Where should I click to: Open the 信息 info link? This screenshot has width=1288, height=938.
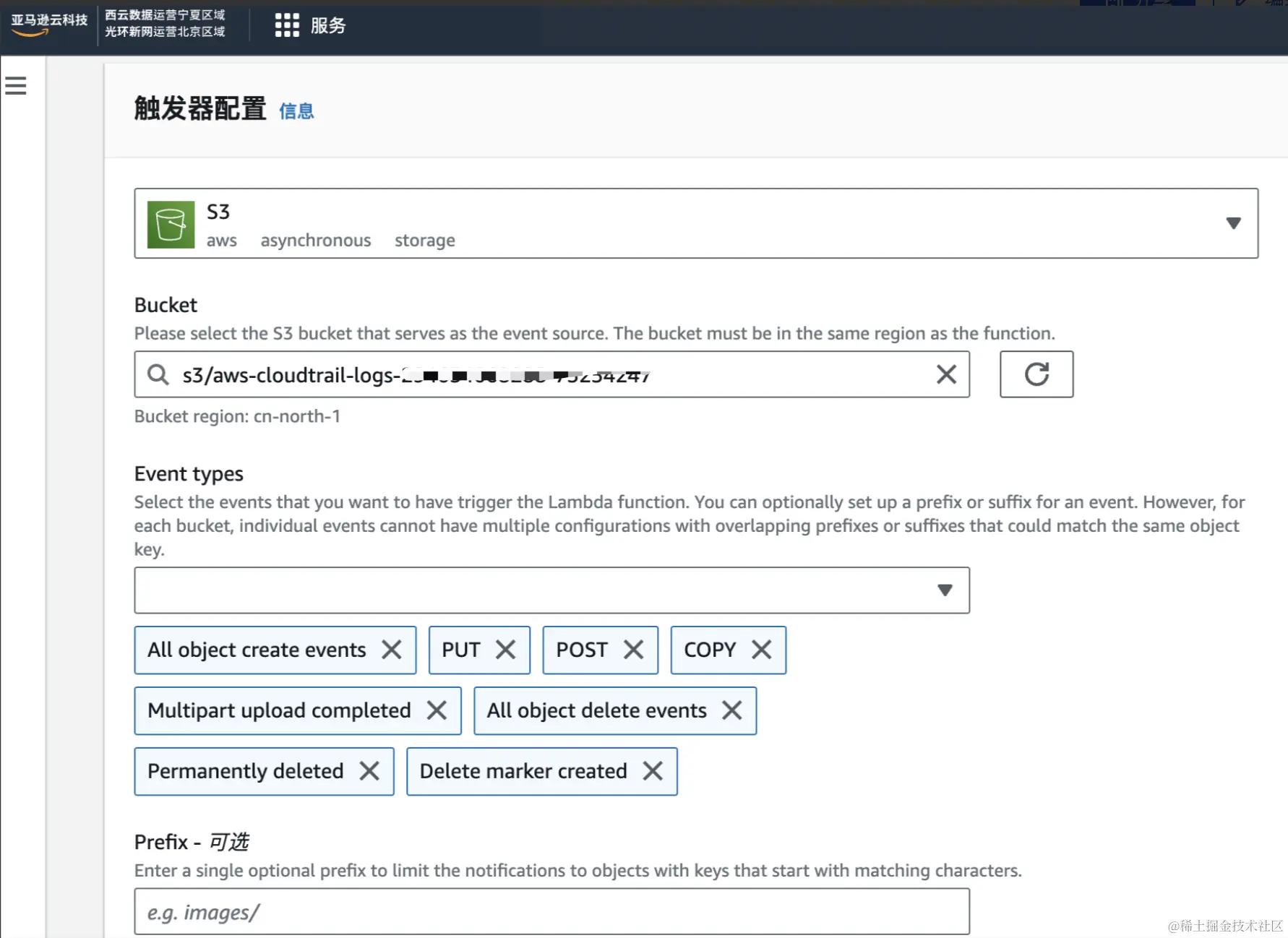pyautogui.click(x=296, y=111)
